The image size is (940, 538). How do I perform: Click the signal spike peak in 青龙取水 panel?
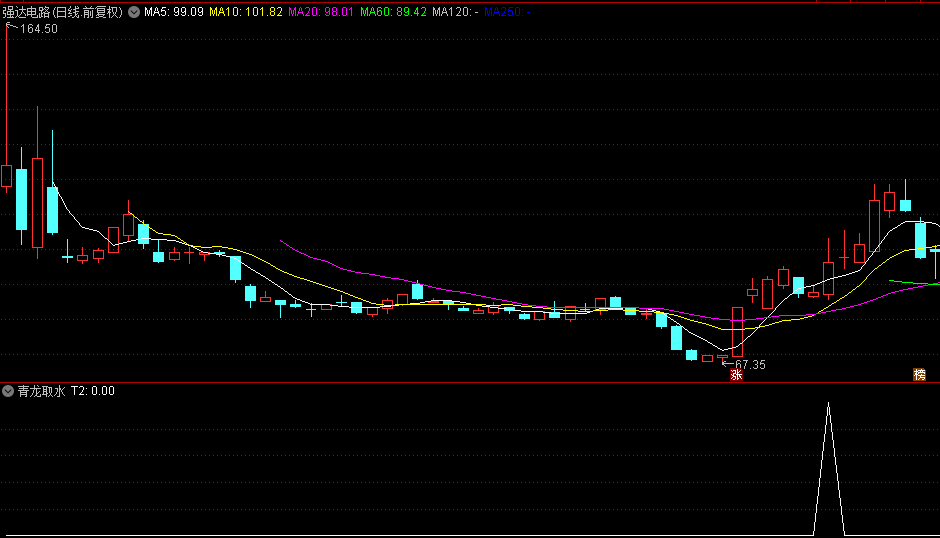828,405
